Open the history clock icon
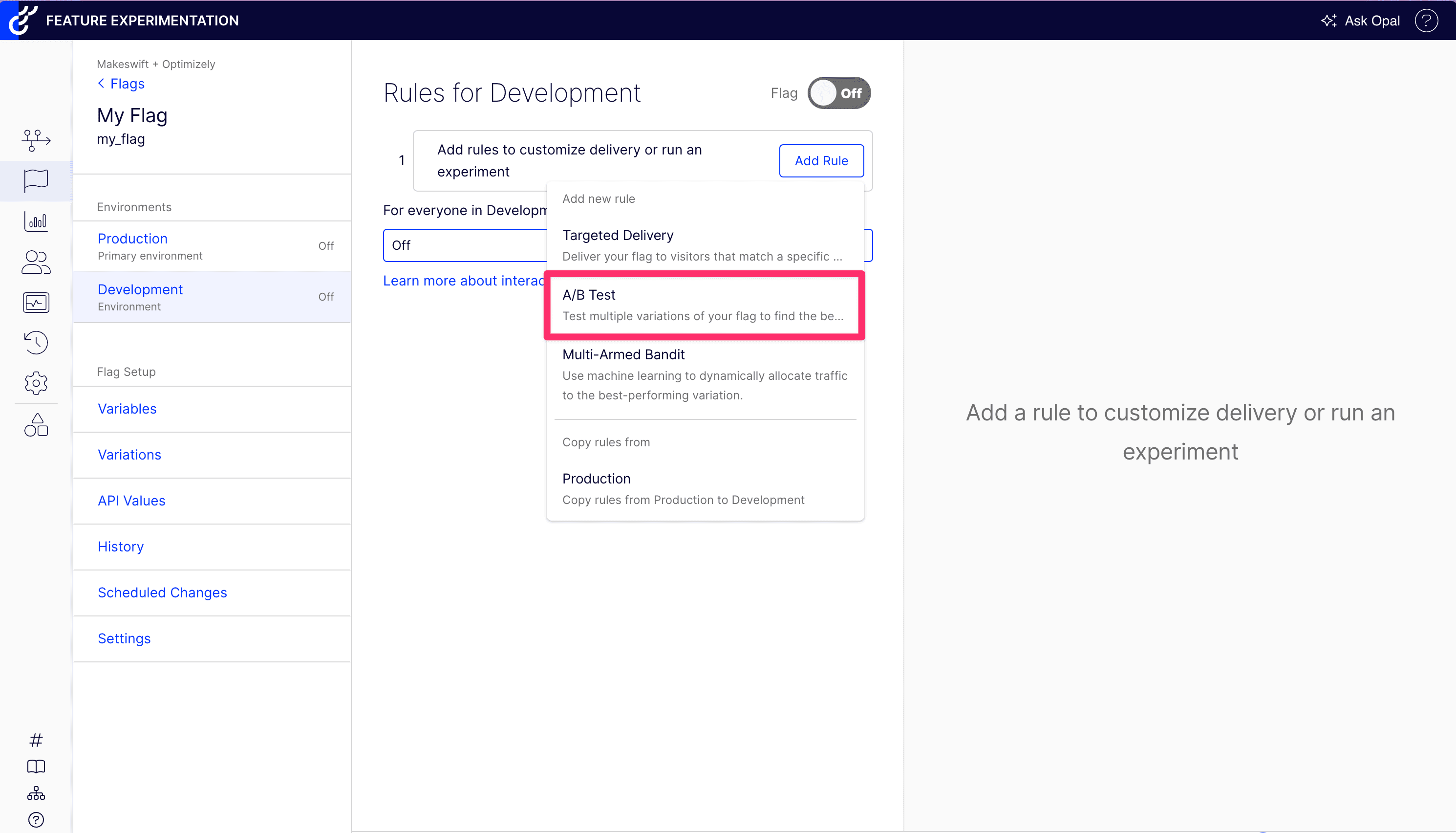The image size is (1456, 833). click(36, 343)
